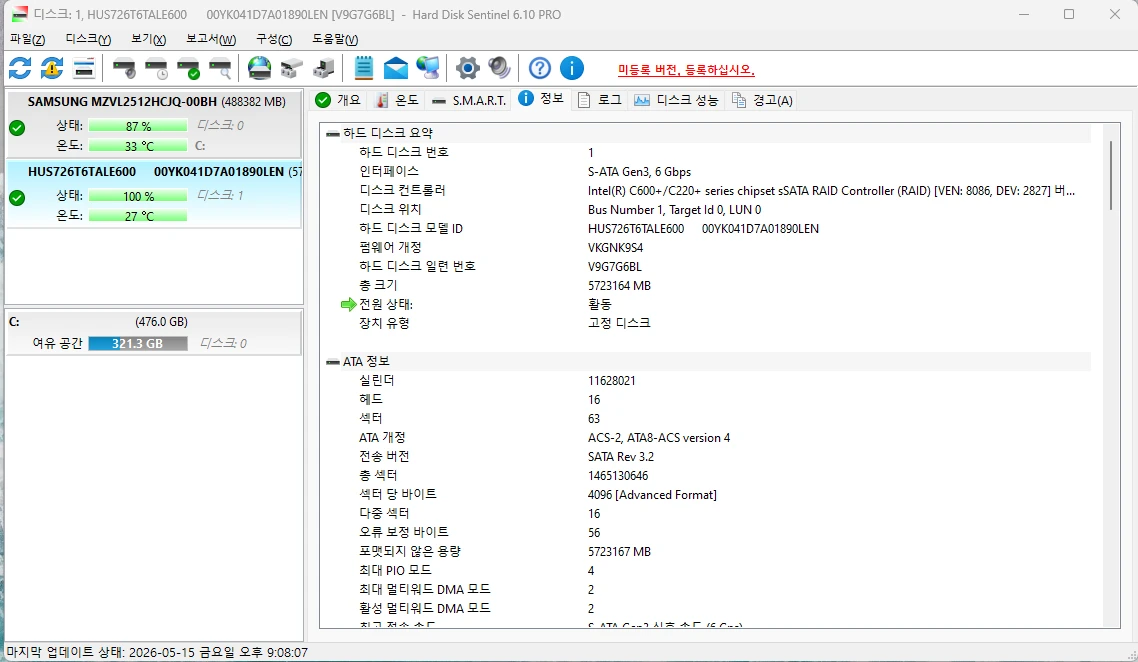This screenshot has width=1138, height=662.
Task: Select the SAMSUNG MZVL2512HCJQ-00BH disk entry
Action: click(x=154, y=123)
